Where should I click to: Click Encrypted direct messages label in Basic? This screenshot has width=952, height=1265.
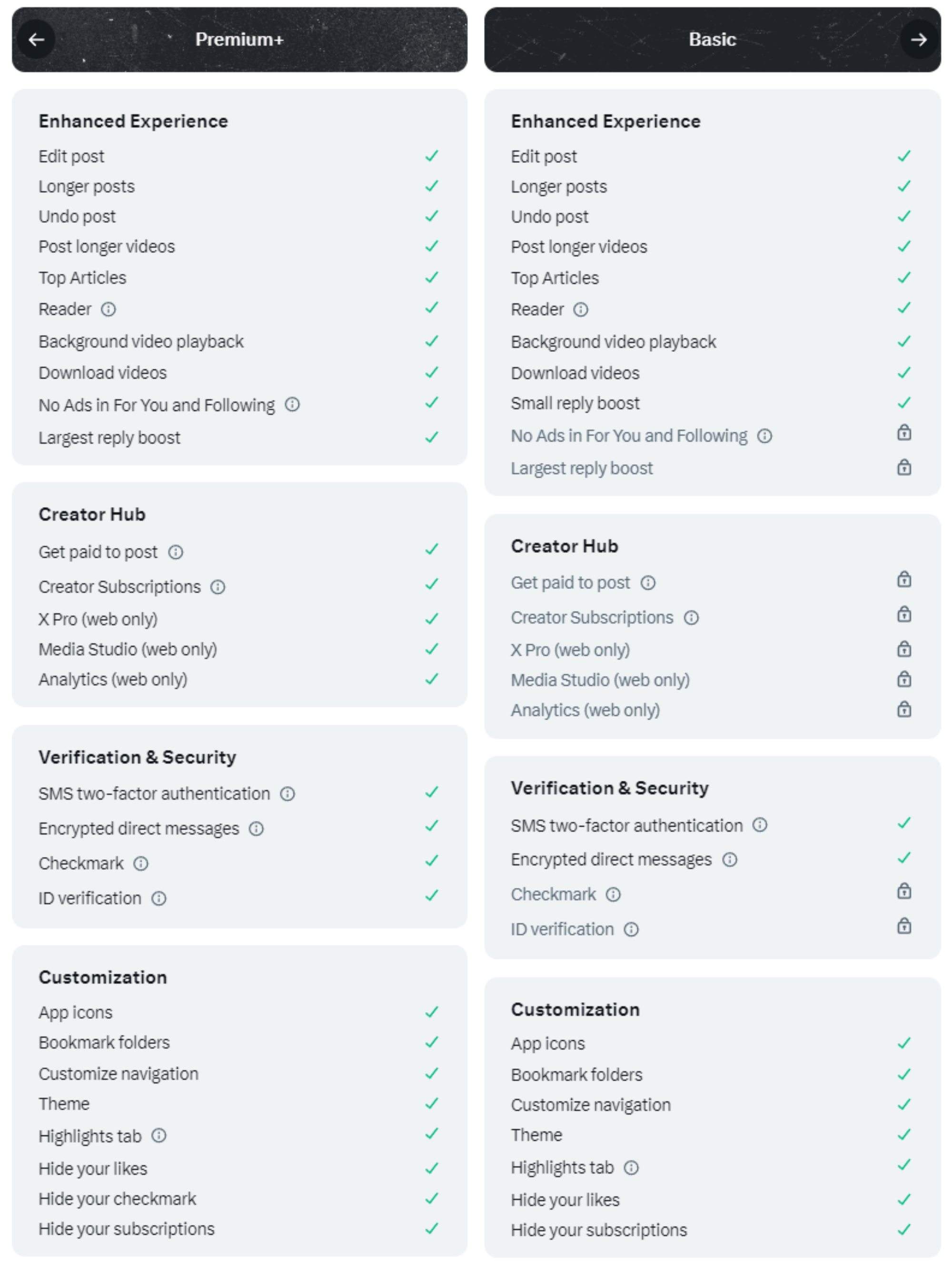pos(611,859)
